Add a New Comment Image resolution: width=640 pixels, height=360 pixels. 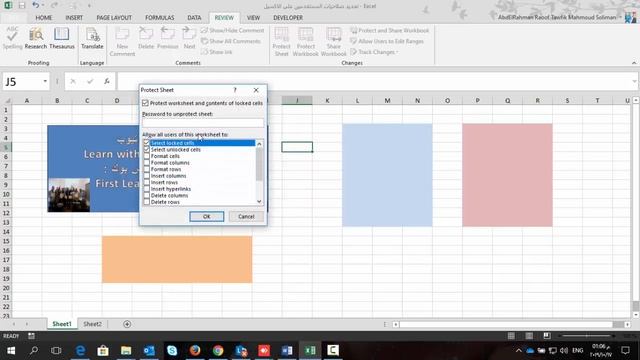point(122,42)
